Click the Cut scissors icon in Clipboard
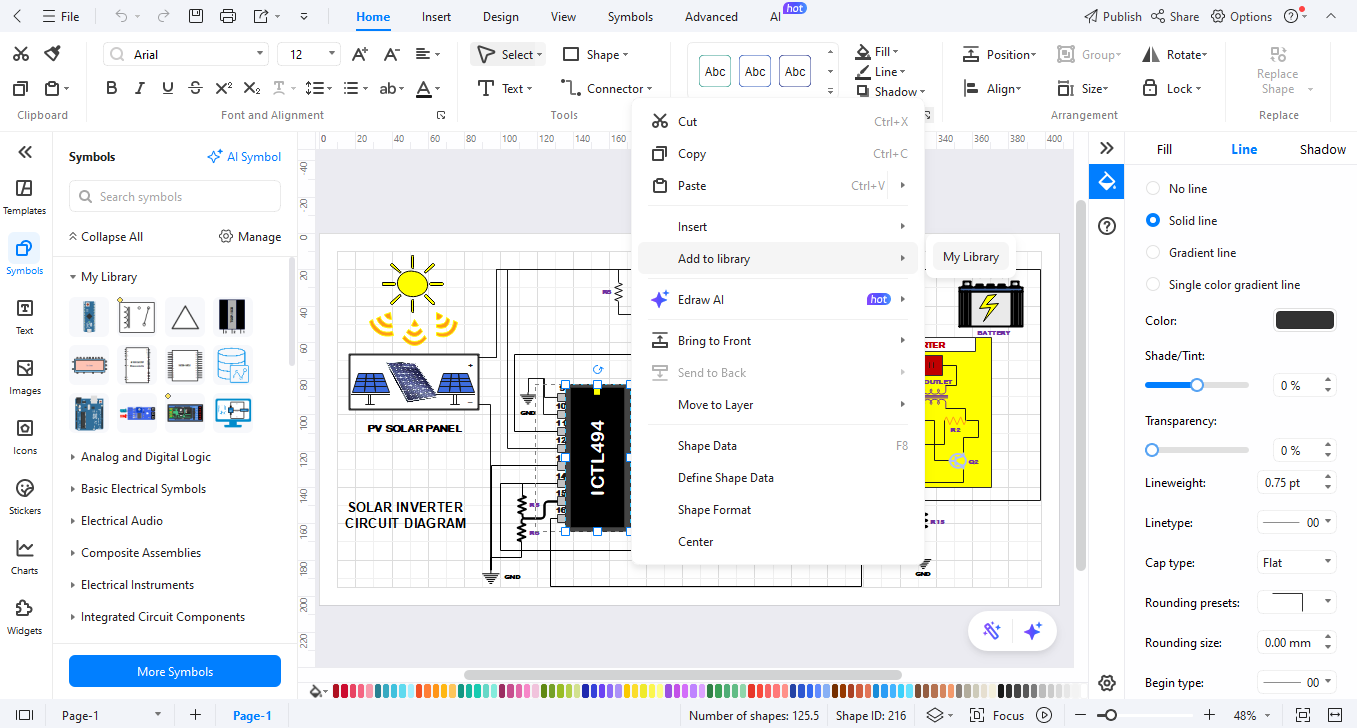 coord(21,54)
